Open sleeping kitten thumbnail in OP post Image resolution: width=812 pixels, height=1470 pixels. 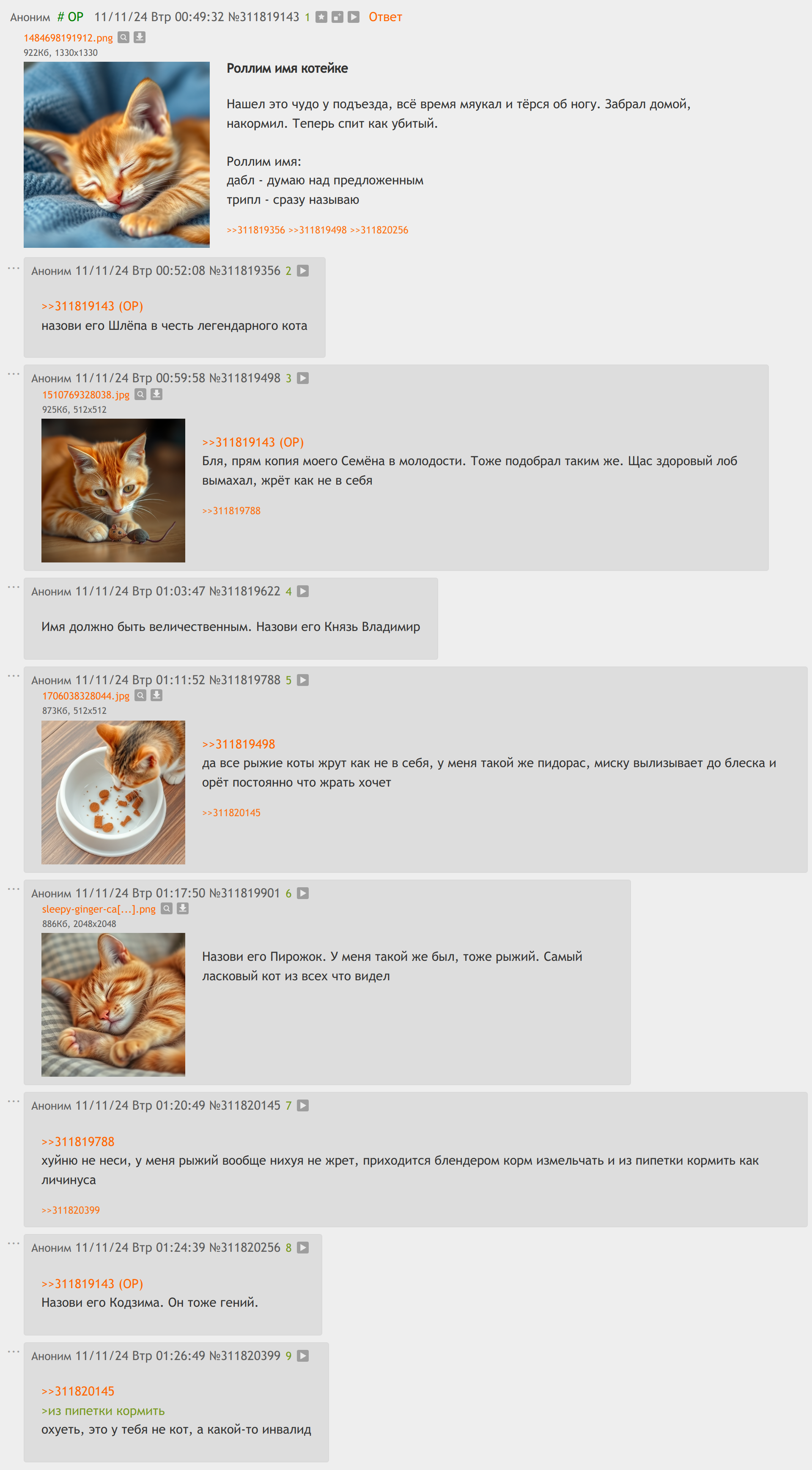pyautogui.click(x=116, y=155)
